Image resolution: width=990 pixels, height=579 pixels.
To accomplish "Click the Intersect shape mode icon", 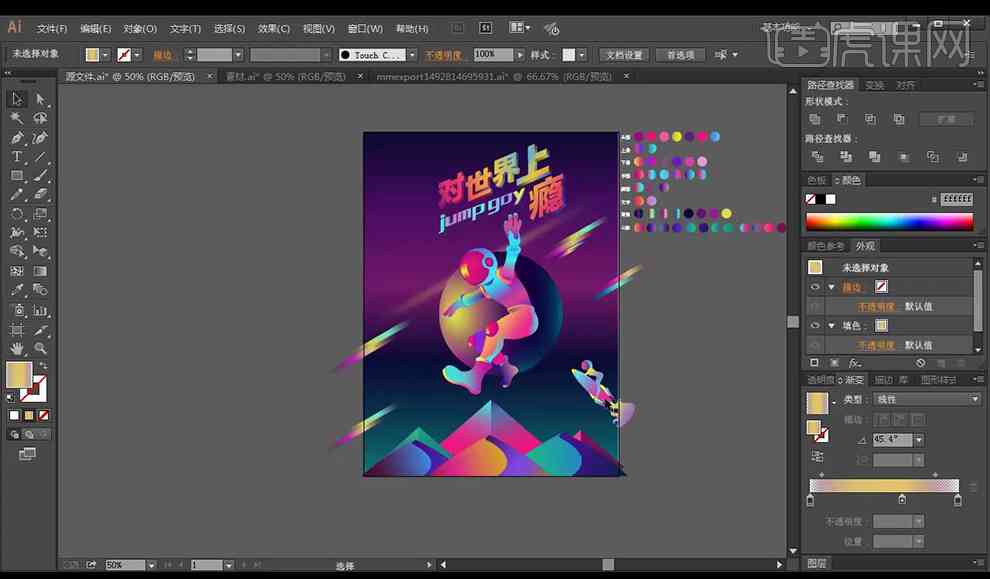I will tap(871, 119).
